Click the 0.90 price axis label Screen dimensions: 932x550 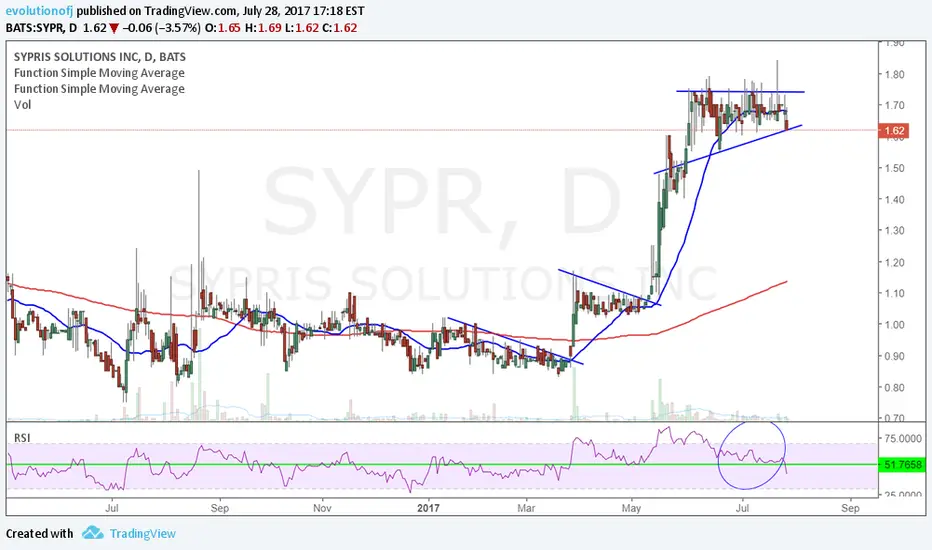coord(894,356)
